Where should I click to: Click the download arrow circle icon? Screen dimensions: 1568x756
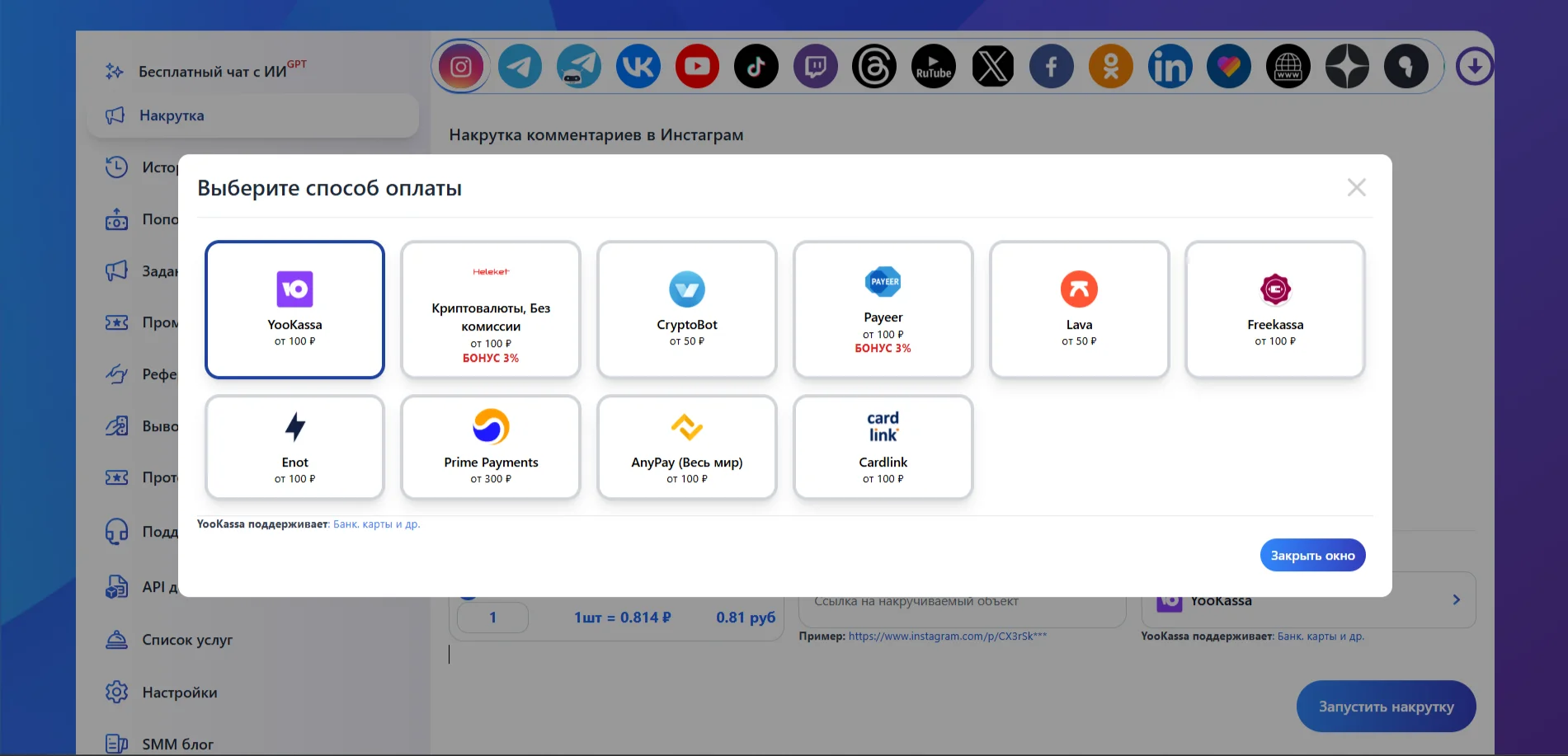pos(1475,66)
